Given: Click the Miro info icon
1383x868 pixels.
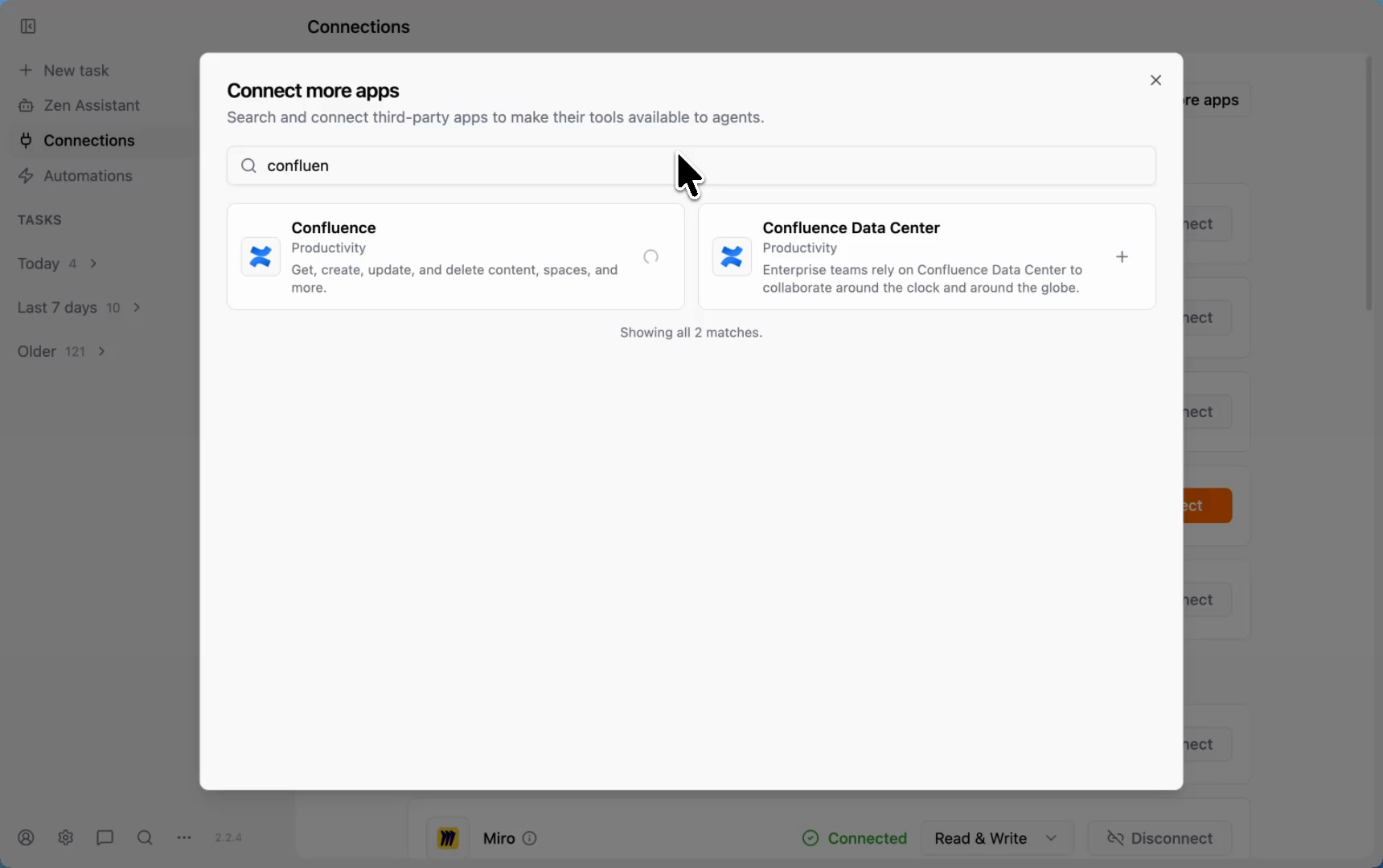Looking at the screenshot, I should 529,838.
